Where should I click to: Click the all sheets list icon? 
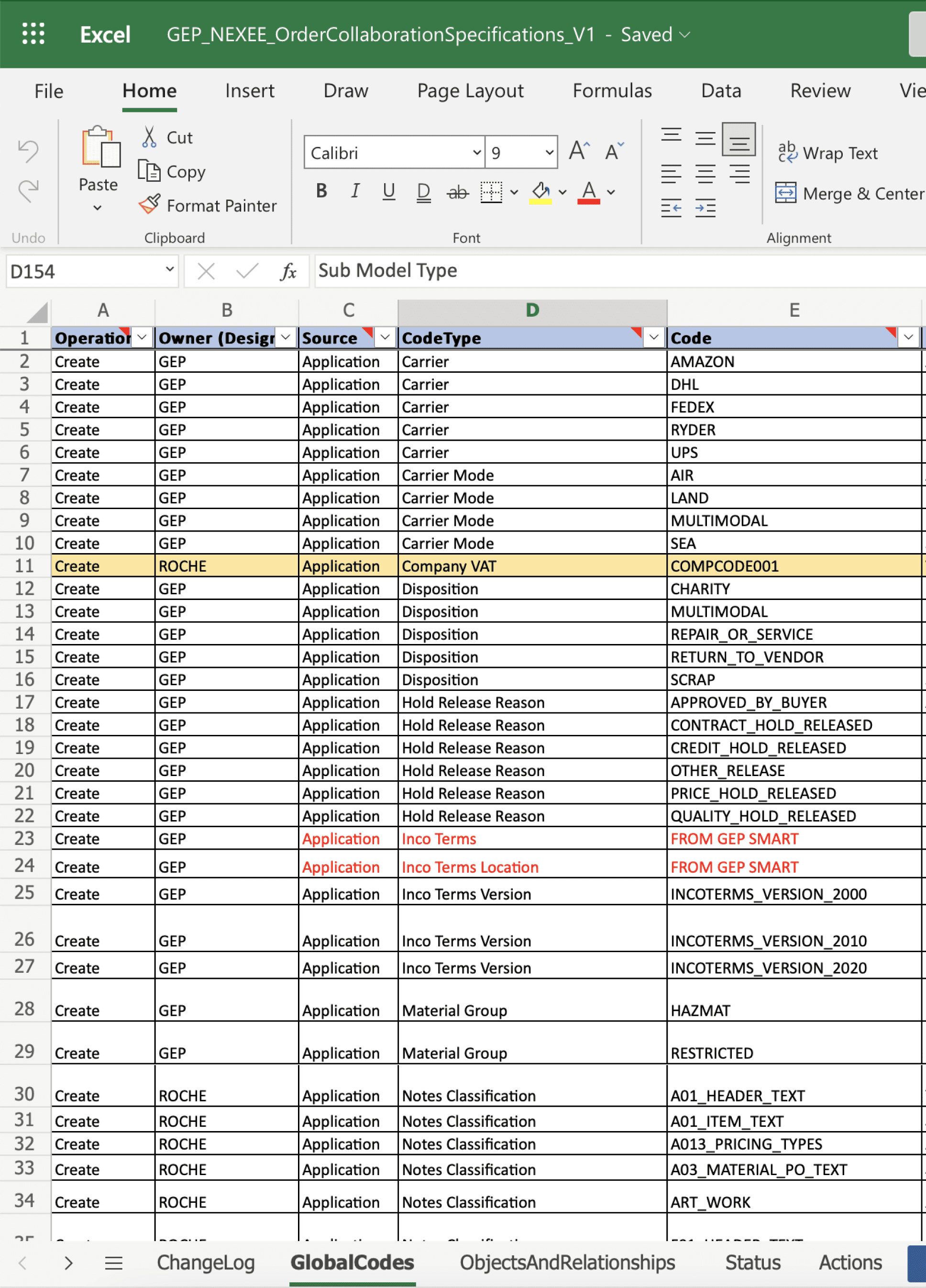tap(113, 1263)
